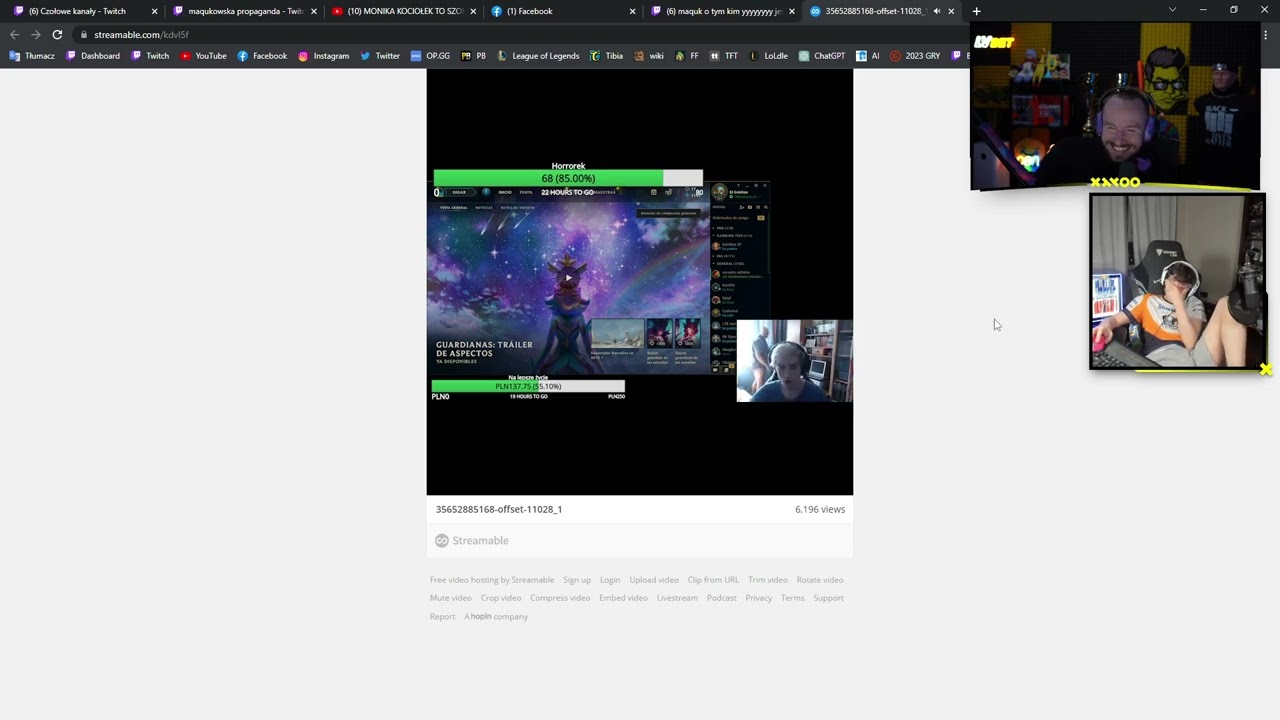Open the Upload video link

coord(654,580)
